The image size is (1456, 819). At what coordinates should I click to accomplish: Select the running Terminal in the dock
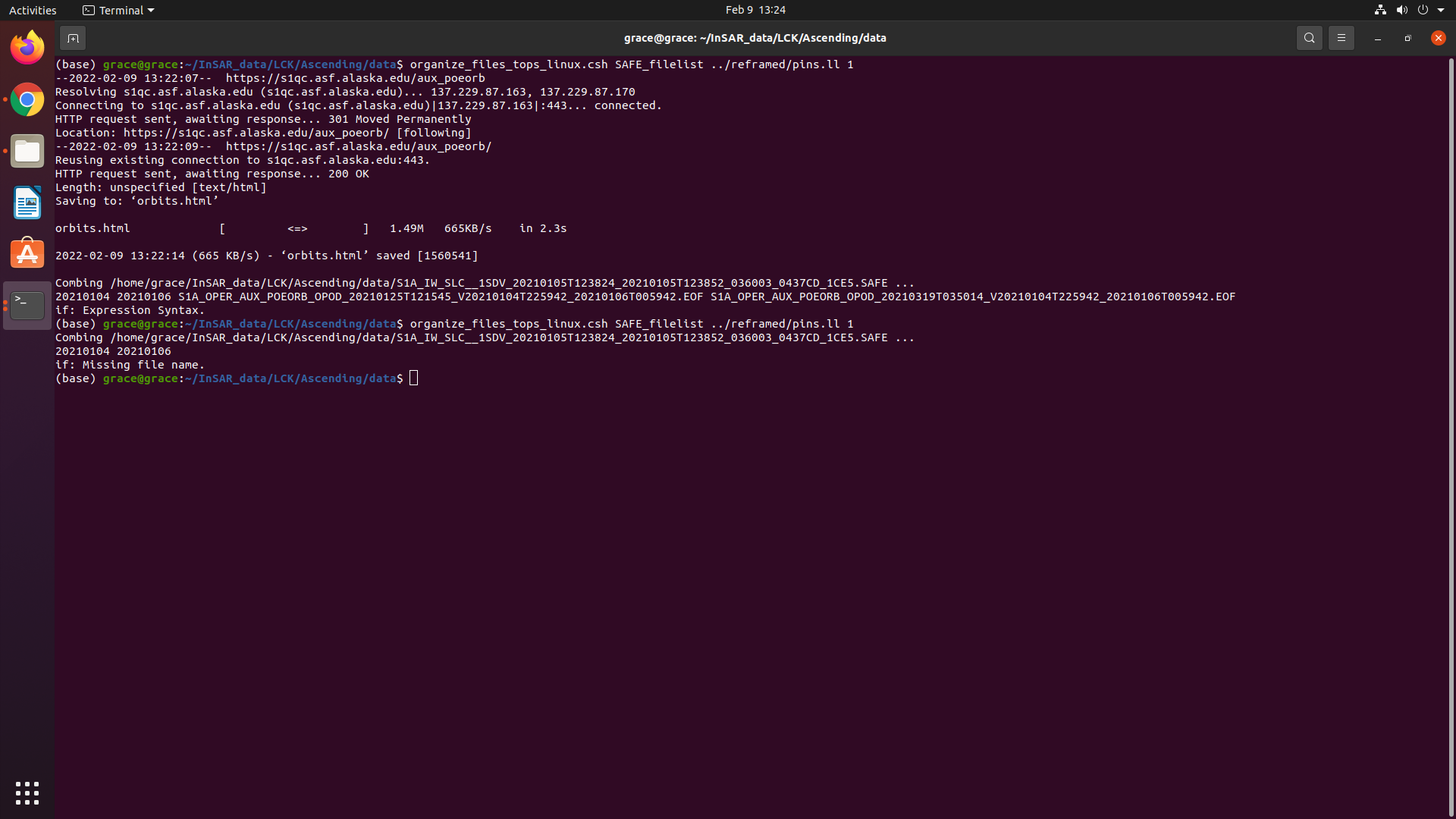(27, 305)
